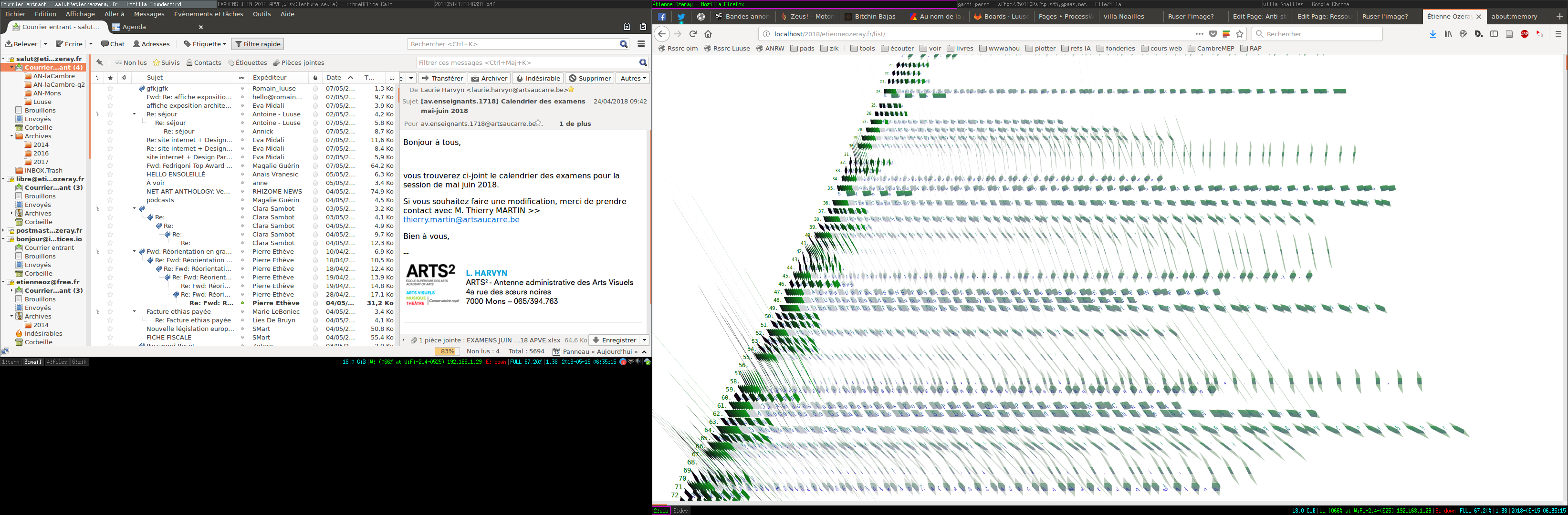Screen dimensions: 1568x515
Task: Bookmark page with star icon
Action: pos(1240,34)
